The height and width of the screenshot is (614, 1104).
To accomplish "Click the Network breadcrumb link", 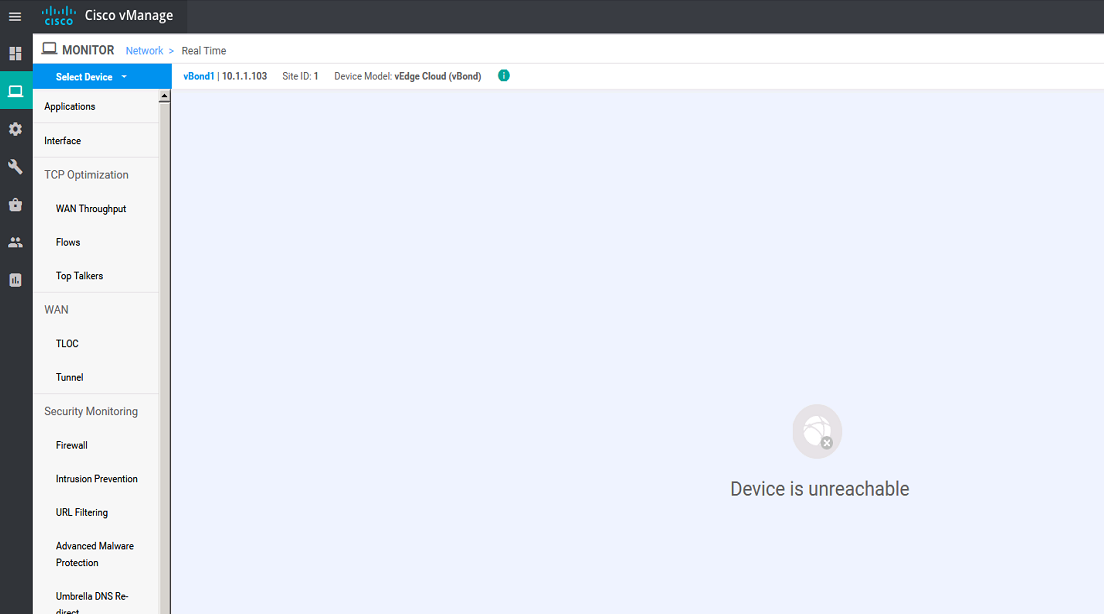I will (144, 51).
